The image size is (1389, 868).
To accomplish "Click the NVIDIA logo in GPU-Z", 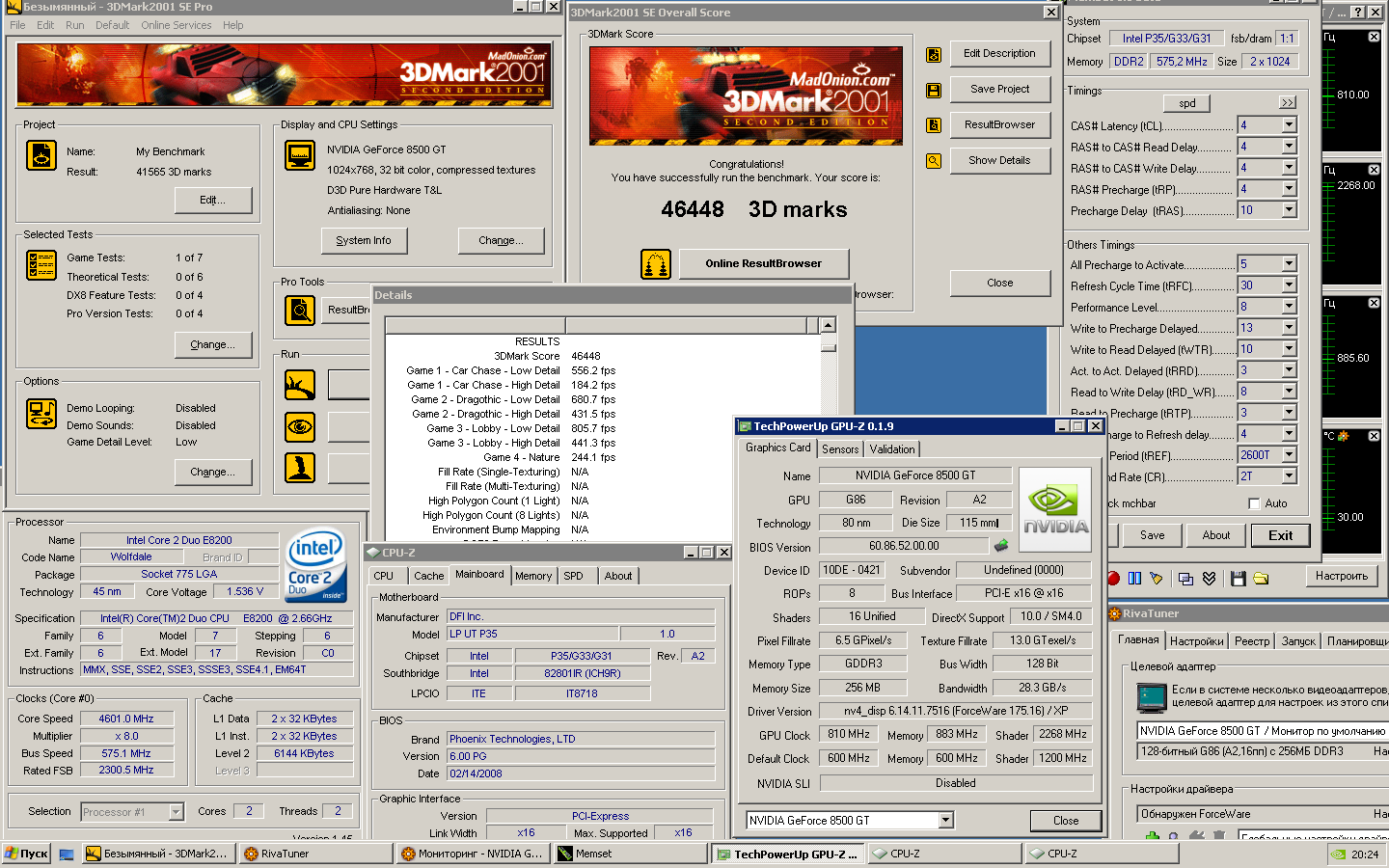I will coord(1055,510).
